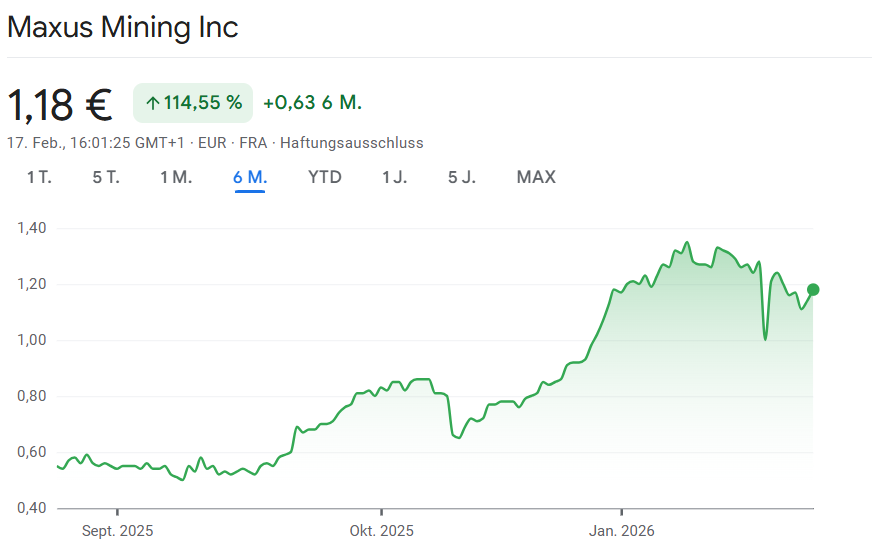872x544 pixels.
Task: Open the YTD chart view
Action: click(x=324, y=177)
